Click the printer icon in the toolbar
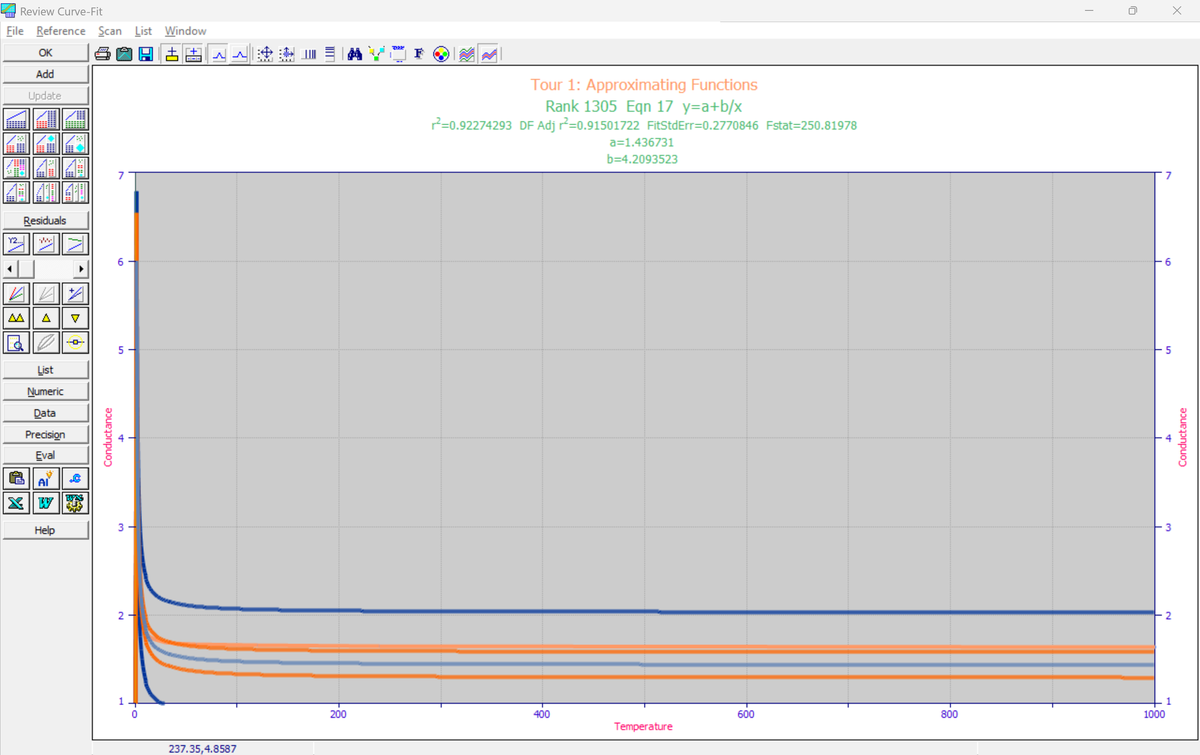1200x755 pixels. click(x=103, y=53)
